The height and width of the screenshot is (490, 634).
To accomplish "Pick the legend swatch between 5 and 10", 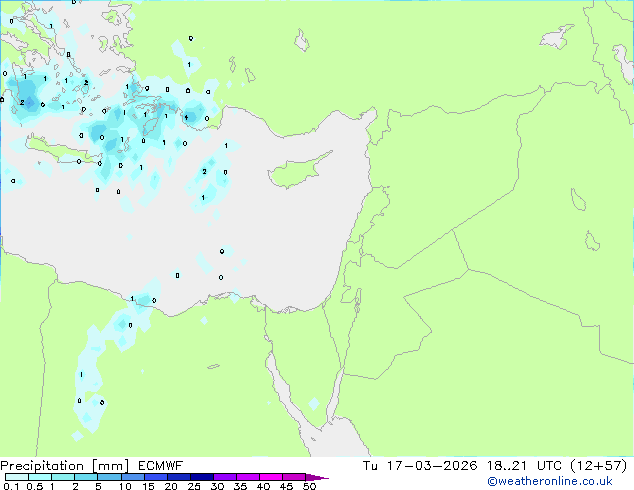I will click(109, 477).
